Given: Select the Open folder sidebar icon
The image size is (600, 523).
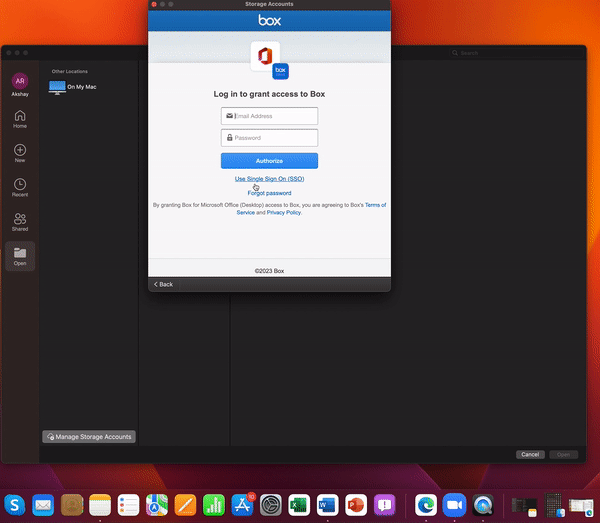Looking at the screenshot, I should tap(20, 256).
